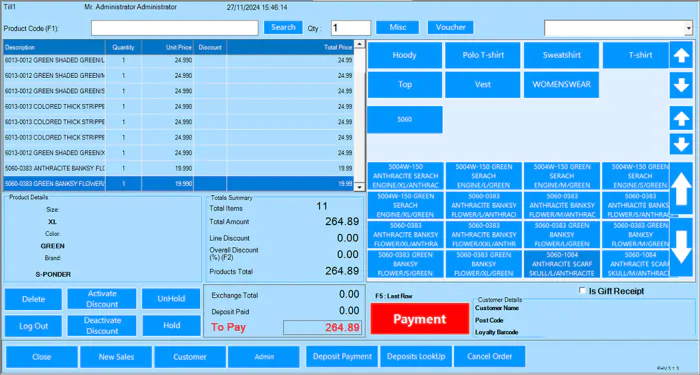Click the Voucher button
This screenshot has height=375, width=700.
tap(450, 27)
